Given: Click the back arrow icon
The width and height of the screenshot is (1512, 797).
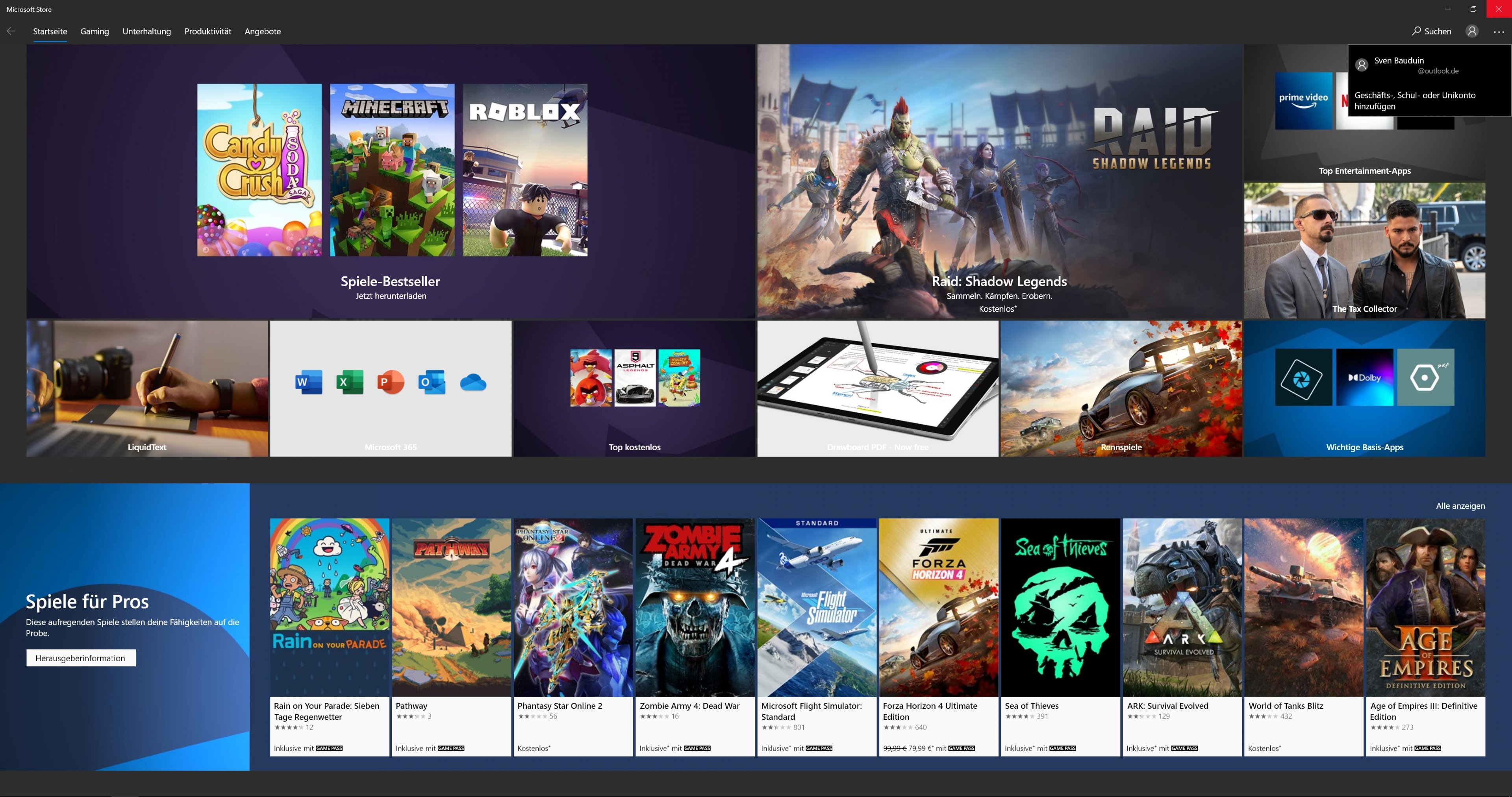Looking at the screenshot, I should [11, 31].
